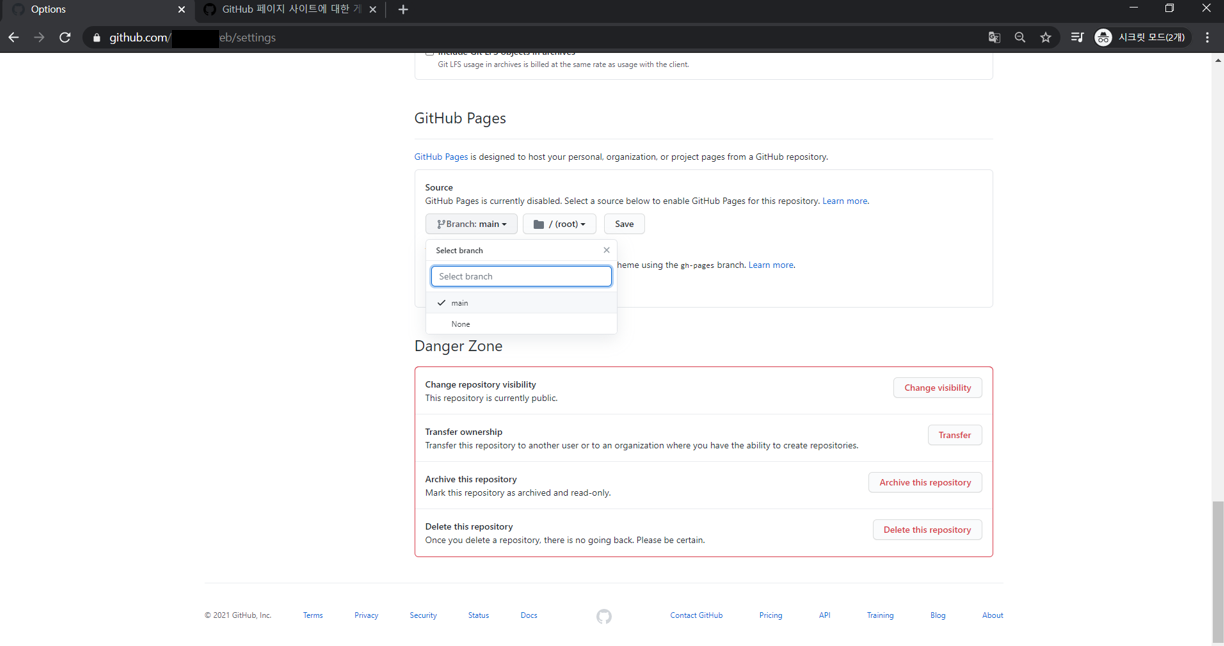This screenshot has width=1224, height=646.
Task: Open the Branch: main dropdown
Action: click(471, 224)
